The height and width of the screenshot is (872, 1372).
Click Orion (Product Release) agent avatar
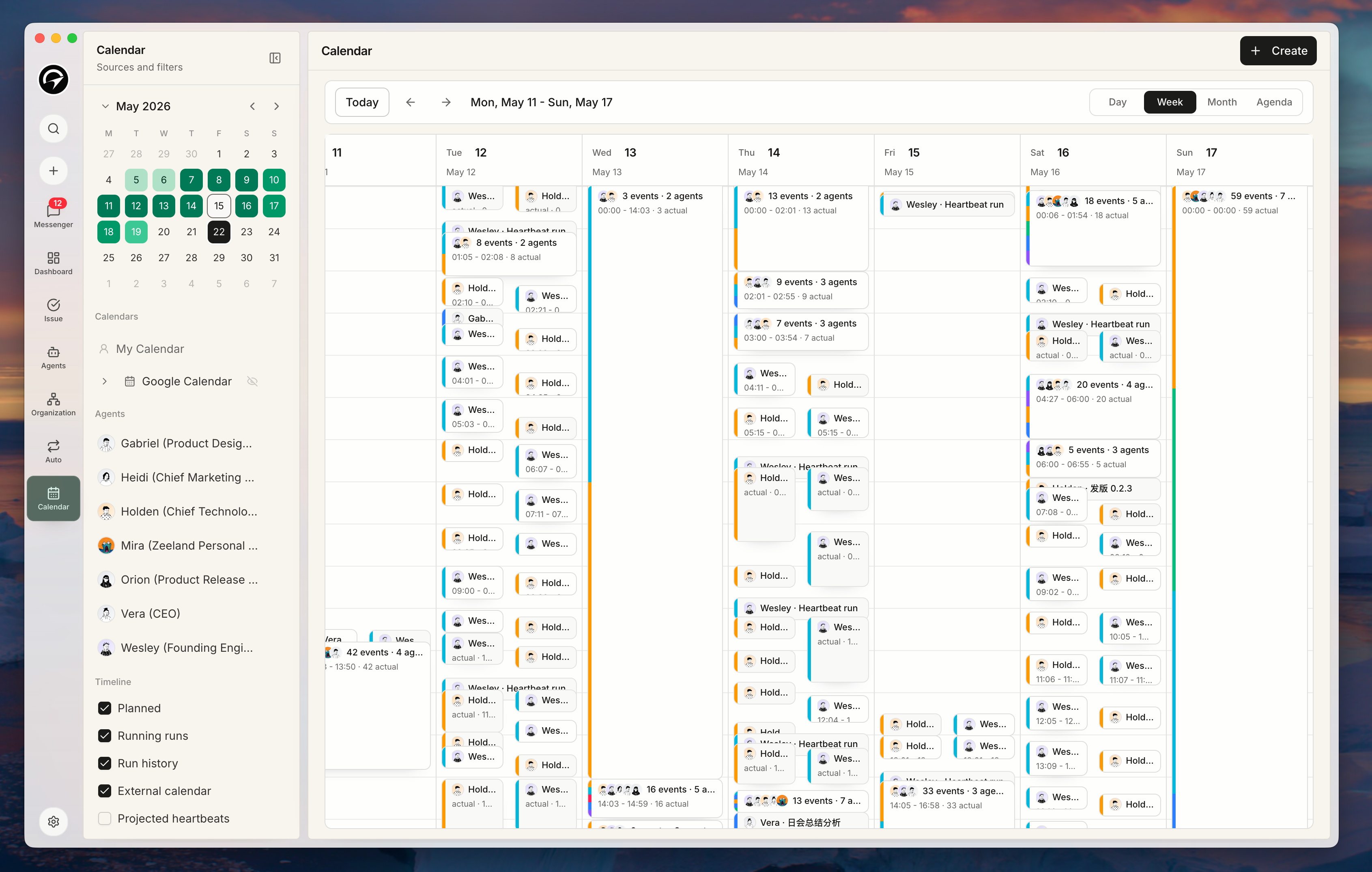(x=106, y=579)
